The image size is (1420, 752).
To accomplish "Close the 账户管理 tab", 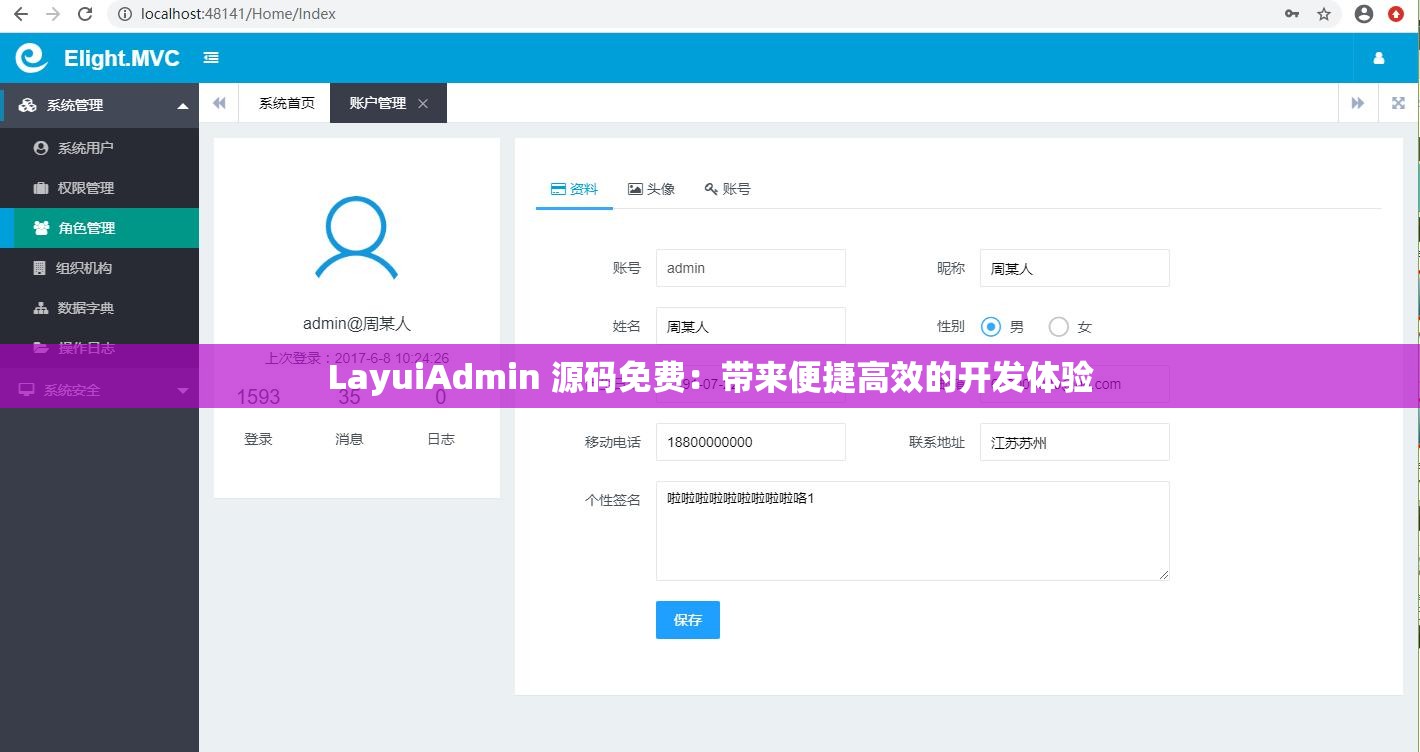I will (423, 102).
